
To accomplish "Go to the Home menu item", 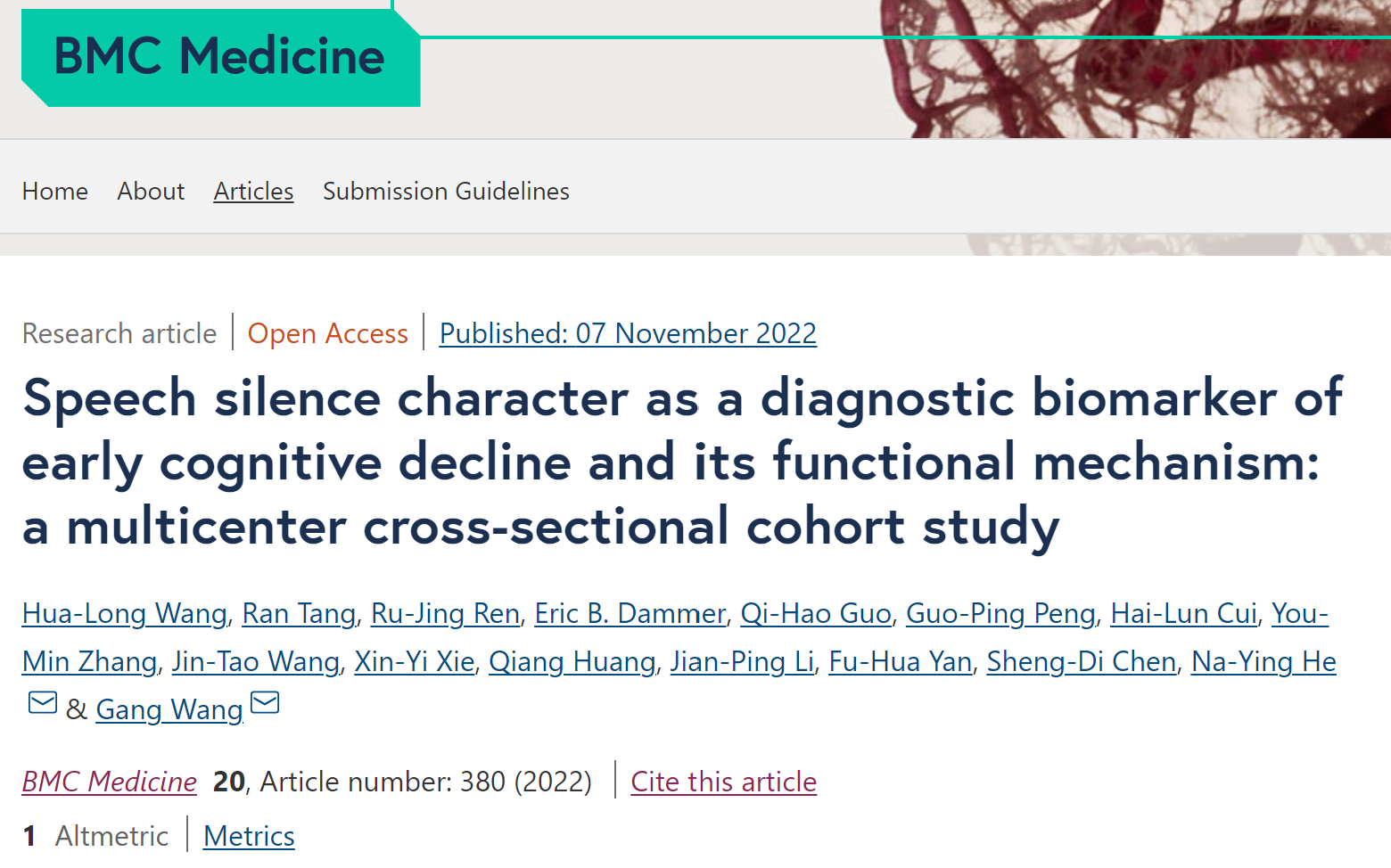I will [x=55, y=192].
